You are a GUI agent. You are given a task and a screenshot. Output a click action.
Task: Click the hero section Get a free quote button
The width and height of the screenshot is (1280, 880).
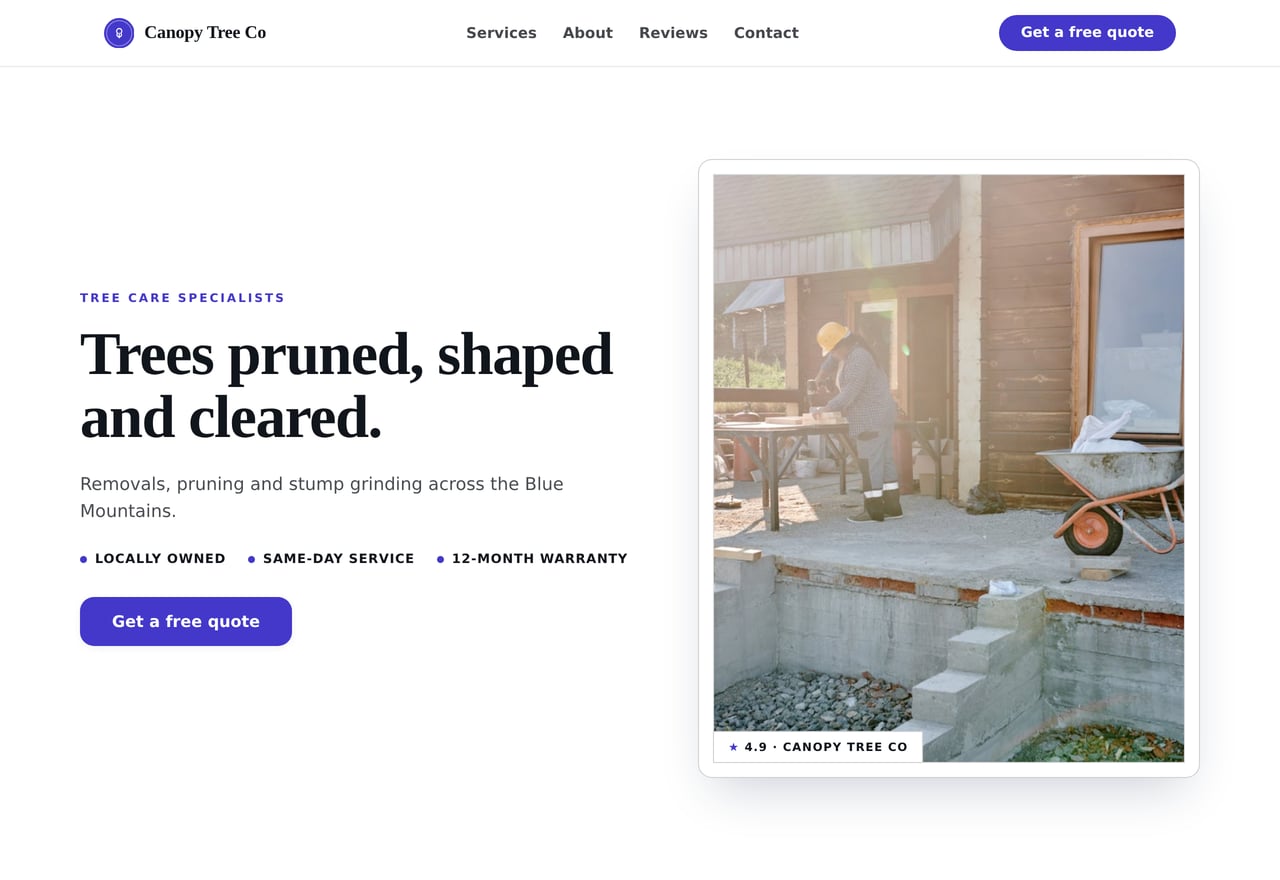coord(186,621)
